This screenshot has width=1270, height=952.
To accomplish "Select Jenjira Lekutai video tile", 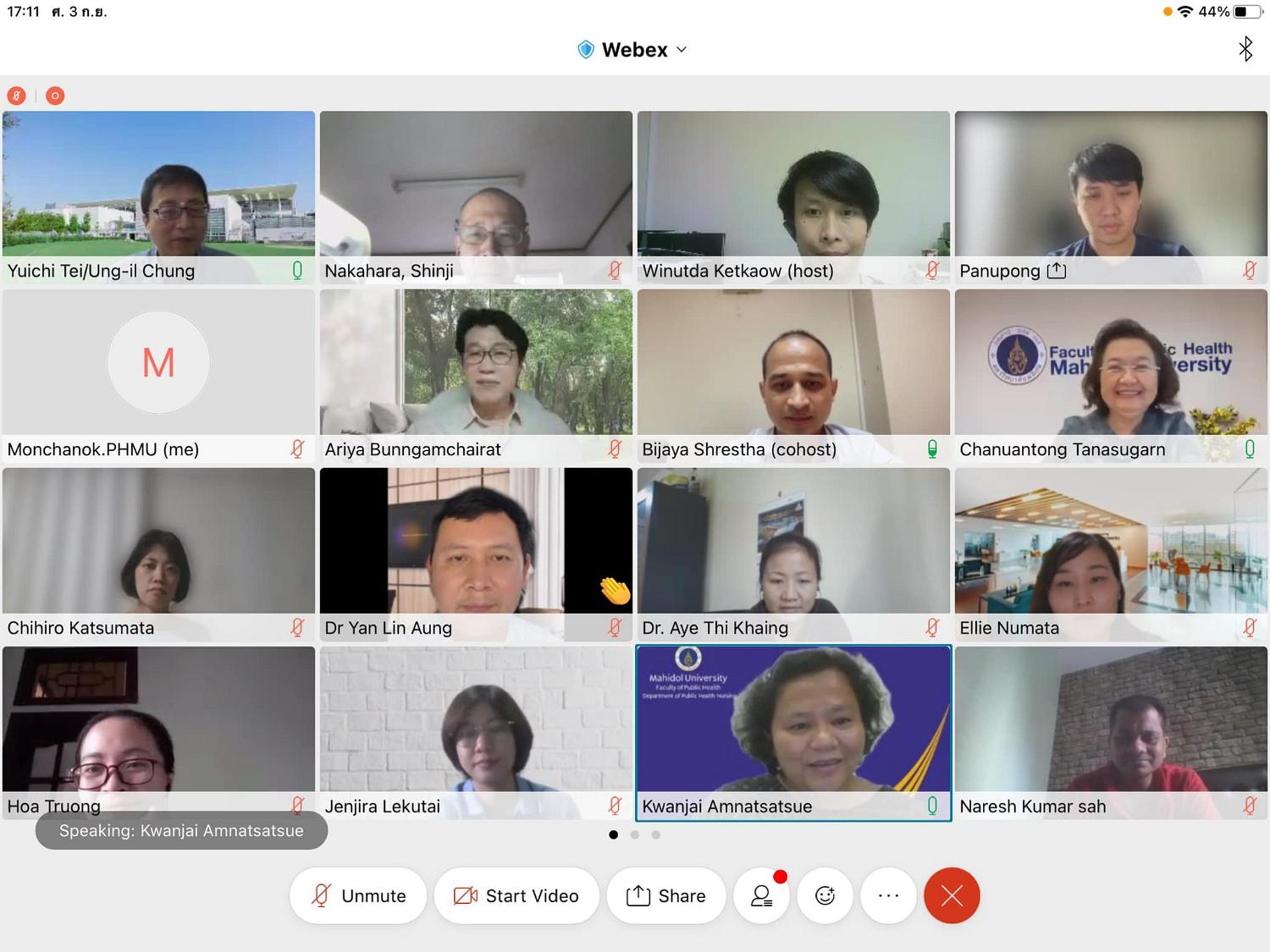I will [476, 733].
